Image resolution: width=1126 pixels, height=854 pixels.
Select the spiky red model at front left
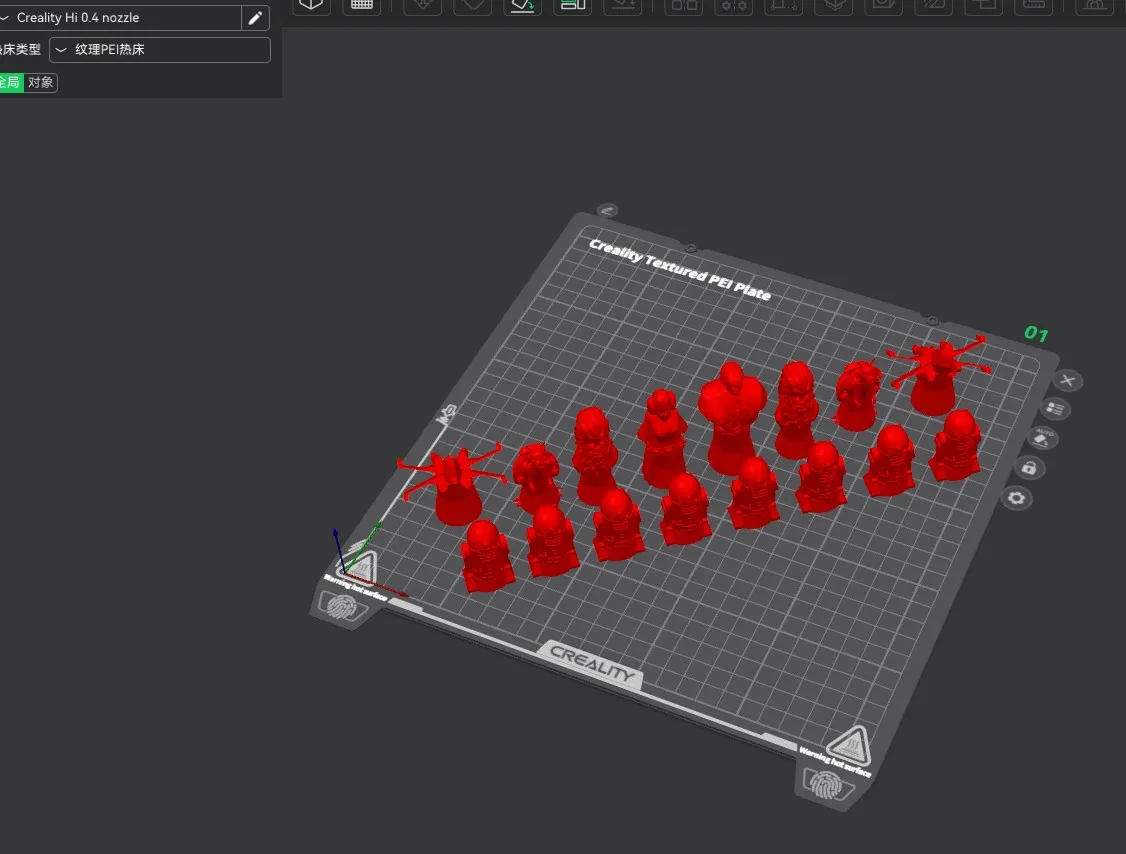(454, 487)
